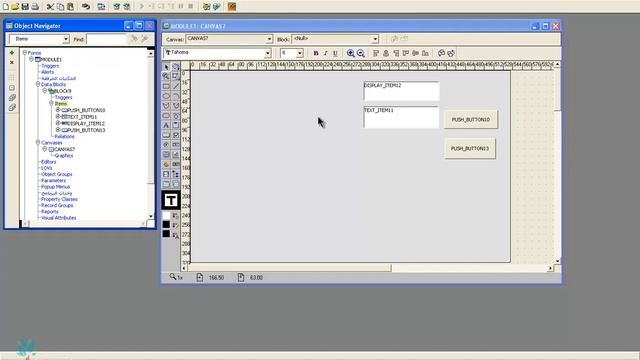Click the PUSH_BUTTON10 button on the canvas
This screenshot has width=640, height=360.
pos(471,120)
